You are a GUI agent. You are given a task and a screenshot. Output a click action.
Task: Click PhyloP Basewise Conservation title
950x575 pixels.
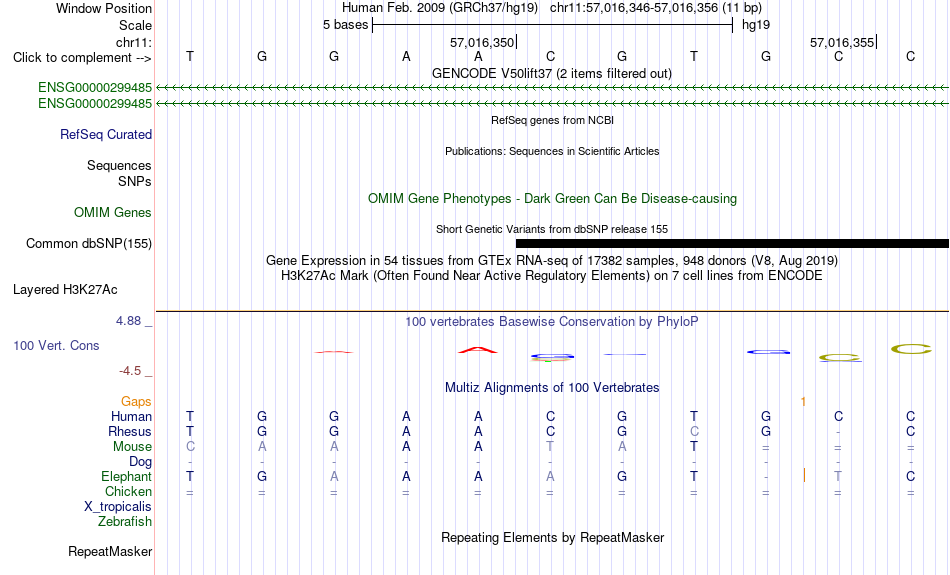tap(552, 322)
